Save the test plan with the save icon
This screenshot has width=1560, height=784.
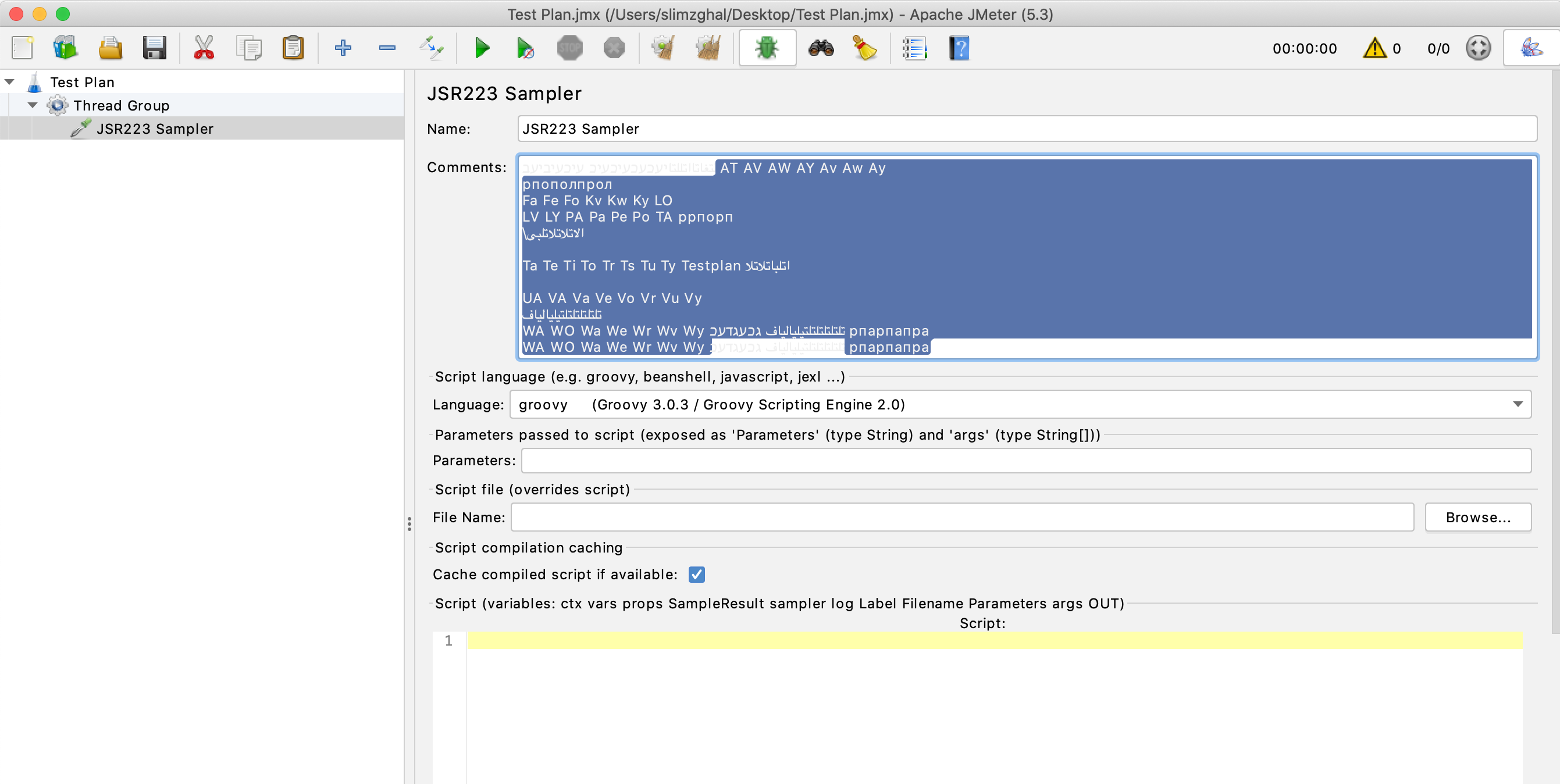coord(155,48)
